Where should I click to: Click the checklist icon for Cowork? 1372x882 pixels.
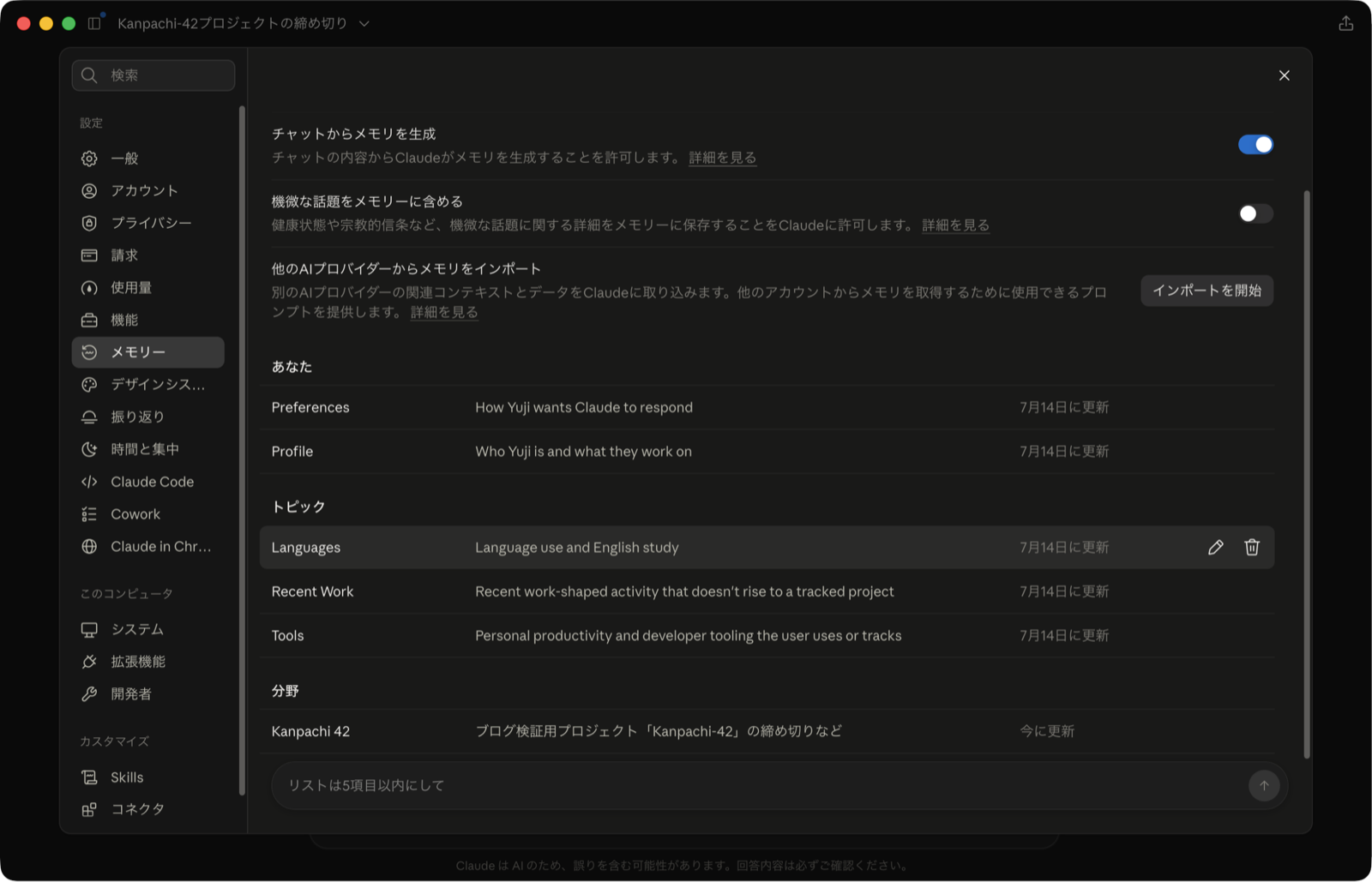pos(89,514)
